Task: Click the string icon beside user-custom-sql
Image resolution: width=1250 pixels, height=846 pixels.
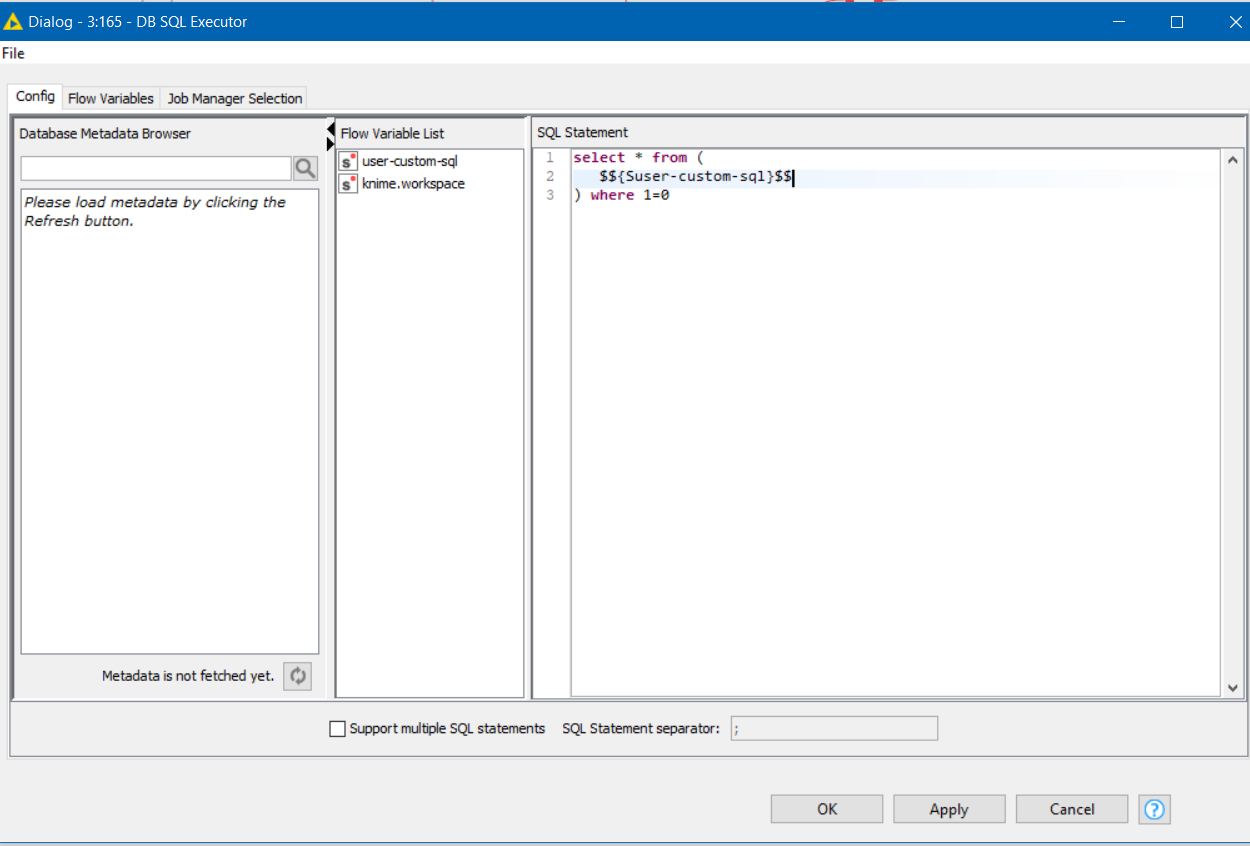Action: point(348,161)
